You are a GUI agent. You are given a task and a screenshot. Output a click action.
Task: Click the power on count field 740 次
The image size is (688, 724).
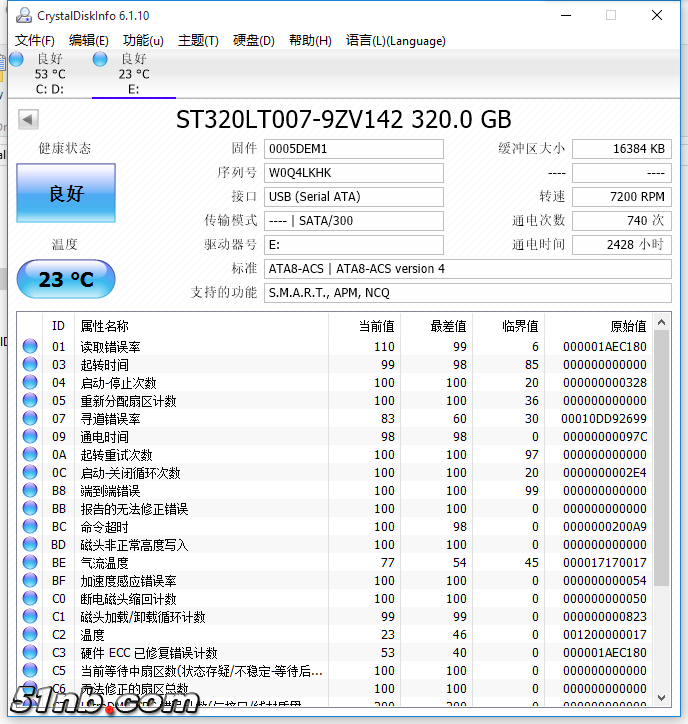[622, 221]
